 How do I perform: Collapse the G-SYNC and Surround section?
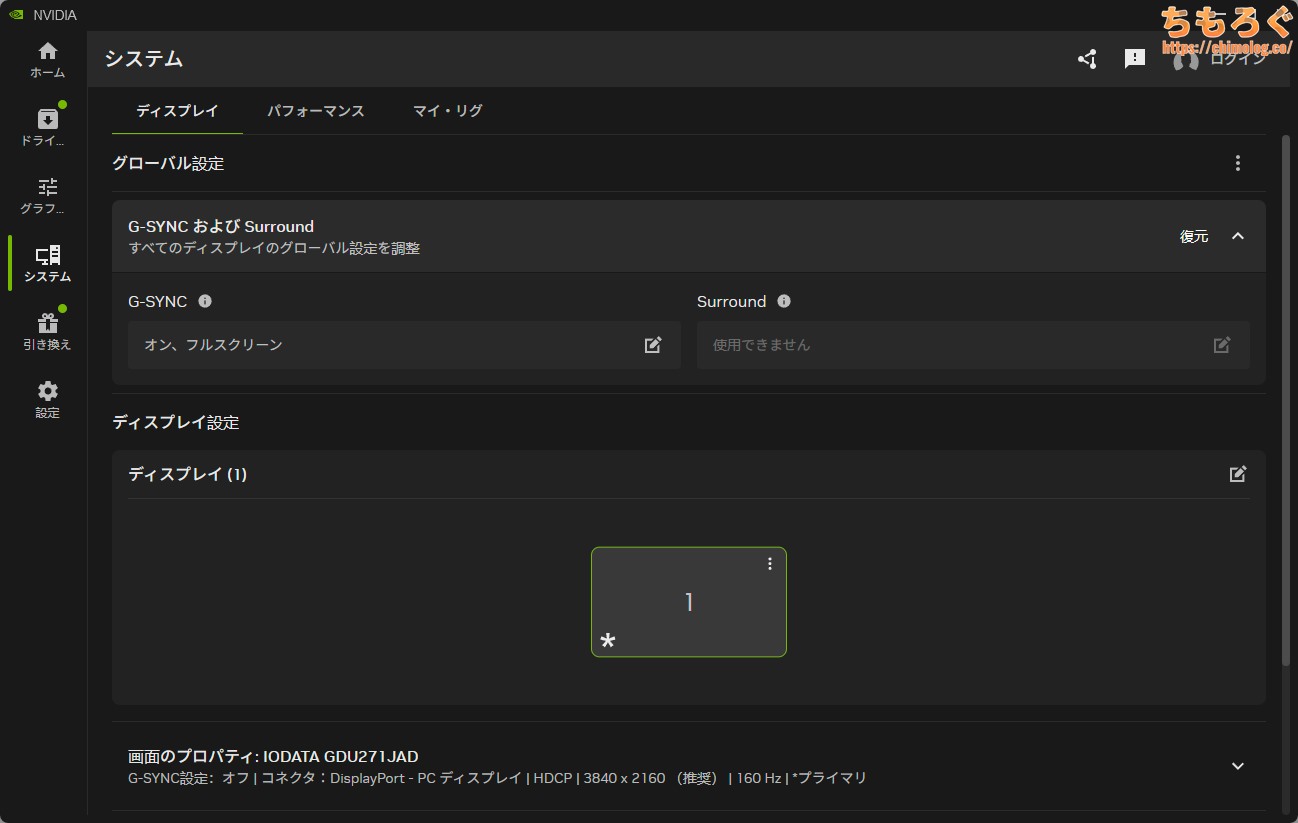pyautogui.click(x=1238, y=236)
